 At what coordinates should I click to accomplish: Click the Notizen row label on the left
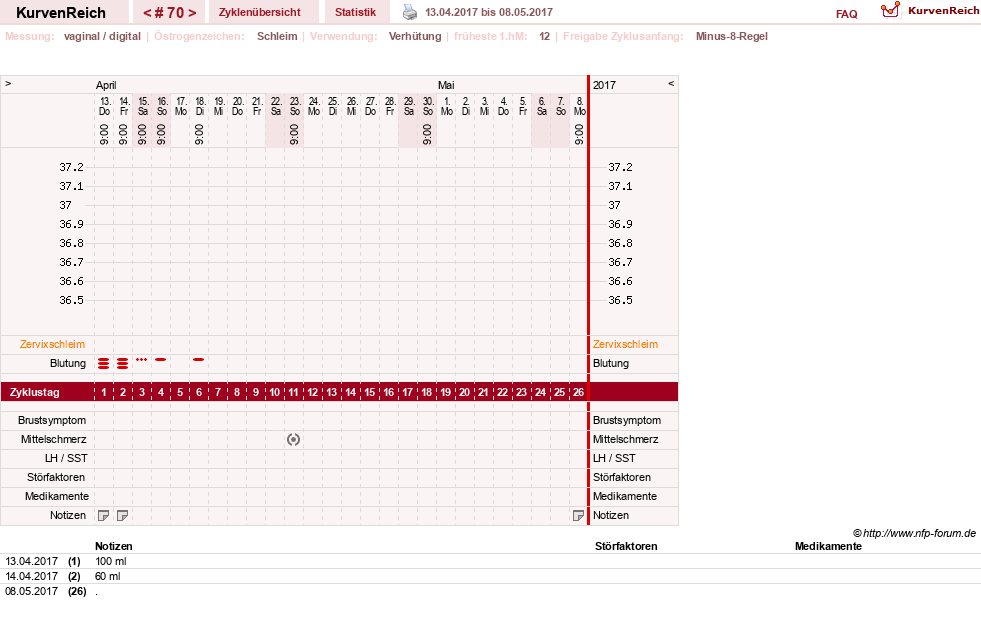click(68, 516)
